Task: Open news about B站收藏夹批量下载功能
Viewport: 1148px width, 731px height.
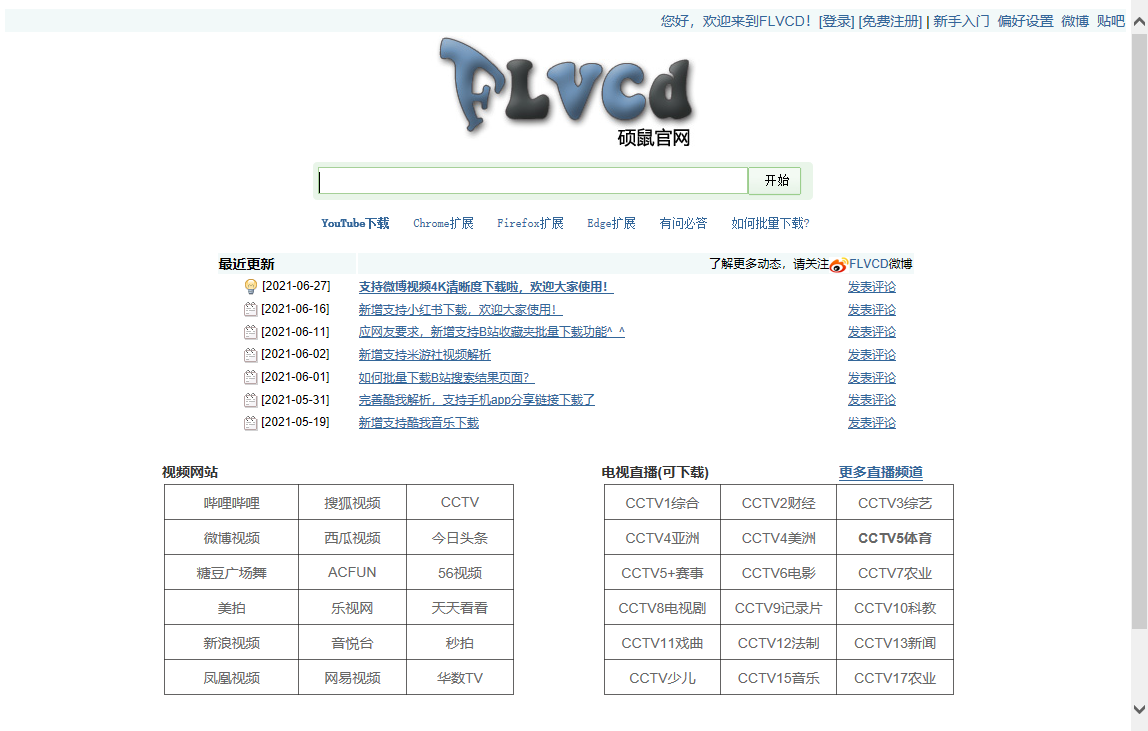Action: [492, 332]
